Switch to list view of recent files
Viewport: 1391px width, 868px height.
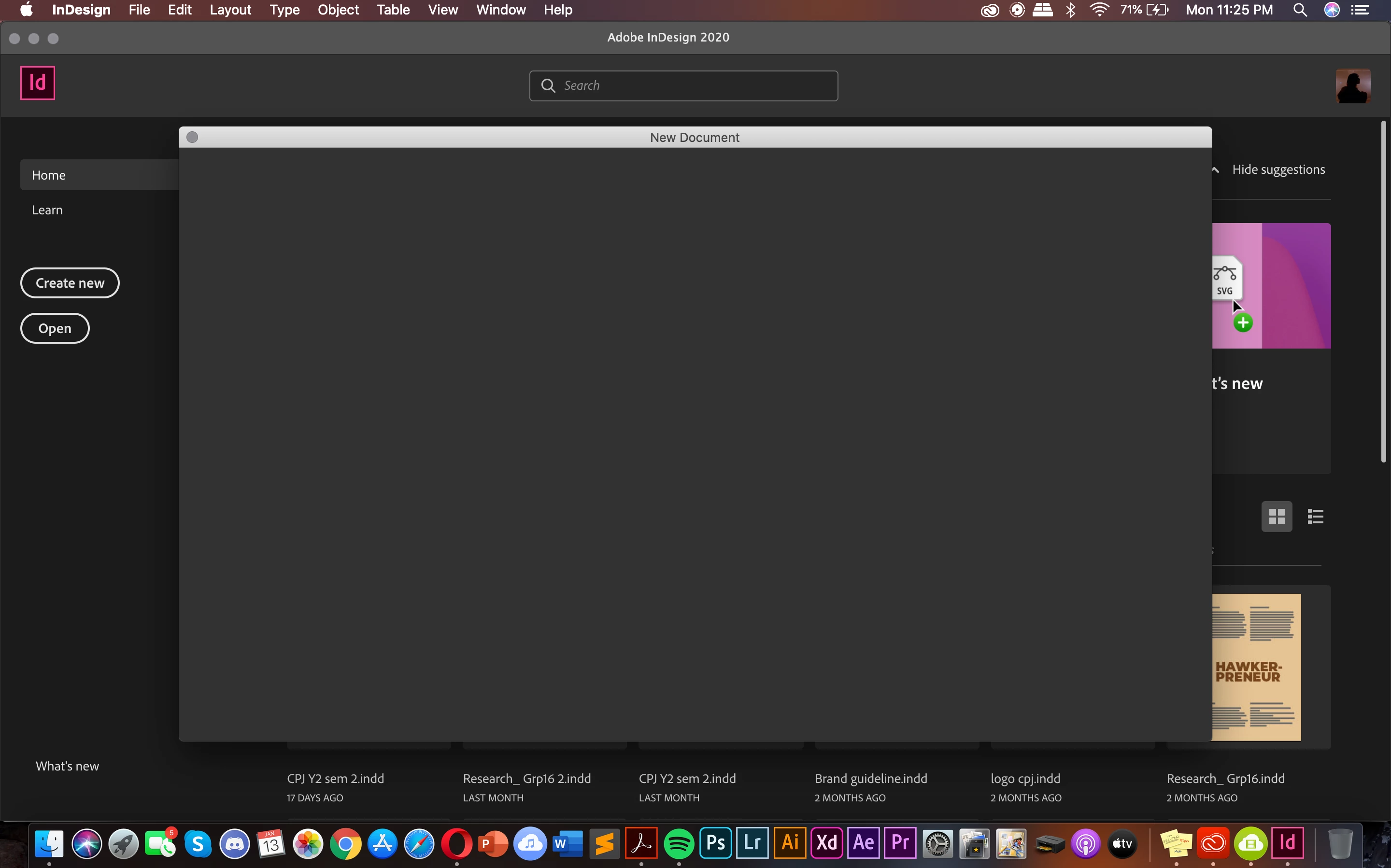1315,517
